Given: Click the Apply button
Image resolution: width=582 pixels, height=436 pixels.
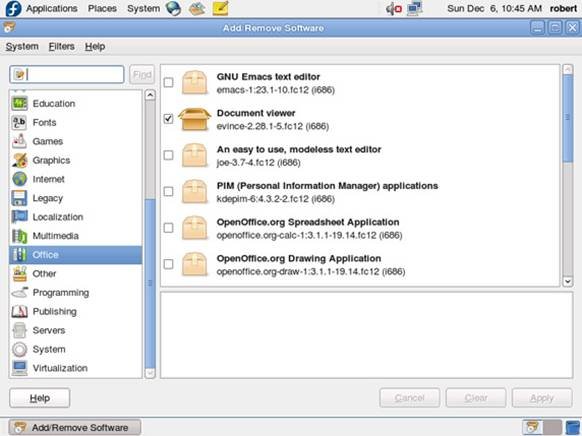Looking at the screenshot, I should pos(542,398).
